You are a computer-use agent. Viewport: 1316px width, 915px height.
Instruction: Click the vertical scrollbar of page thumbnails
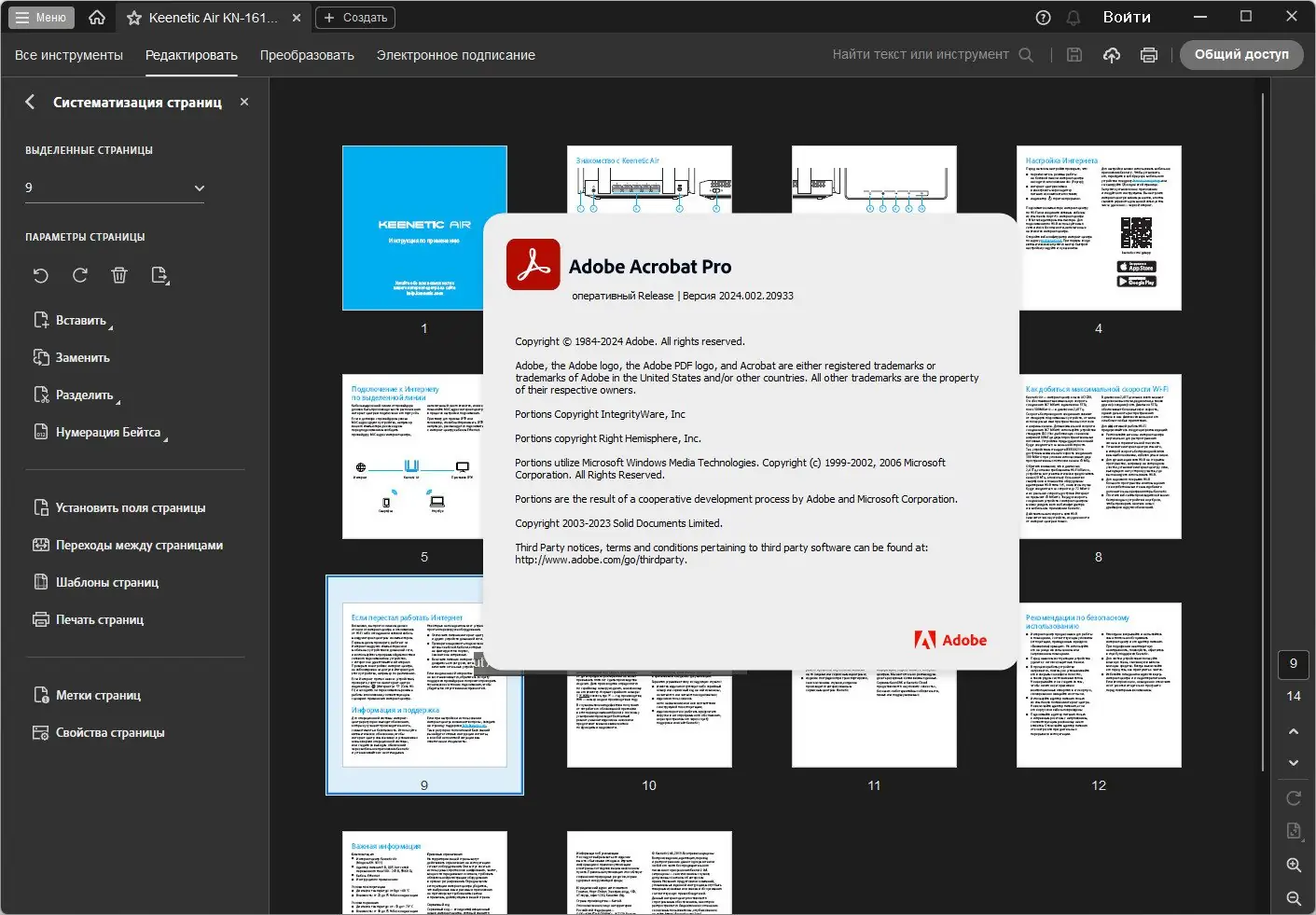pyautogui.click(x=1264, y=432)
